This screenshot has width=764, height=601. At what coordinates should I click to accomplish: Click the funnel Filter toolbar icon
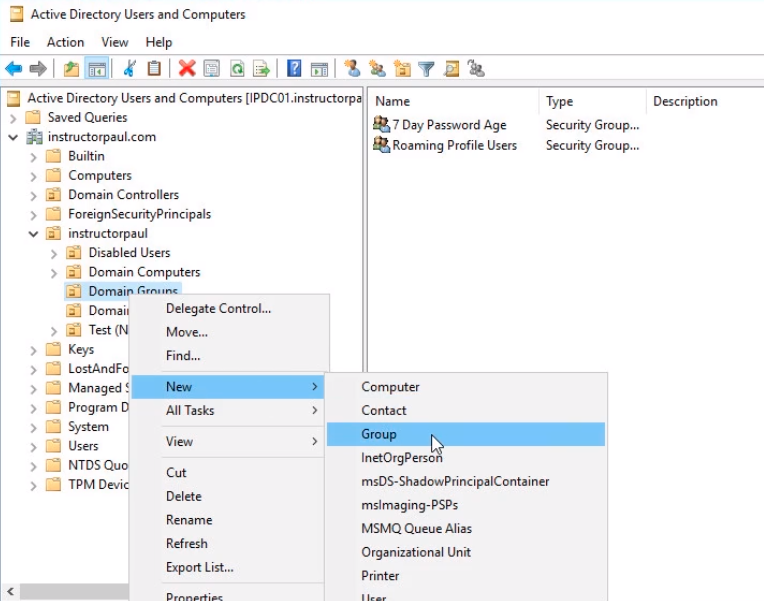(427, 69)
